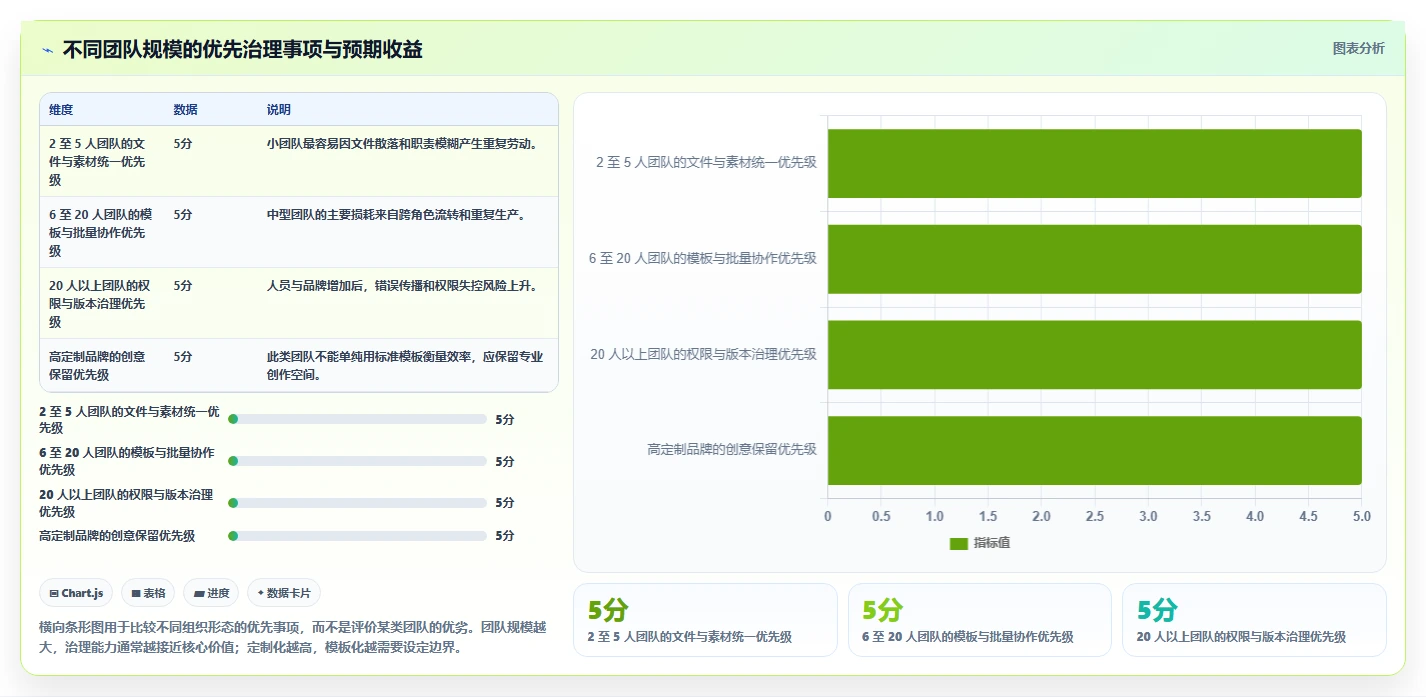This screenshot has width=1426, height=697.
Task: Click the 5分 card for 20 人以上团队
Action: (x=1254, y=620)
